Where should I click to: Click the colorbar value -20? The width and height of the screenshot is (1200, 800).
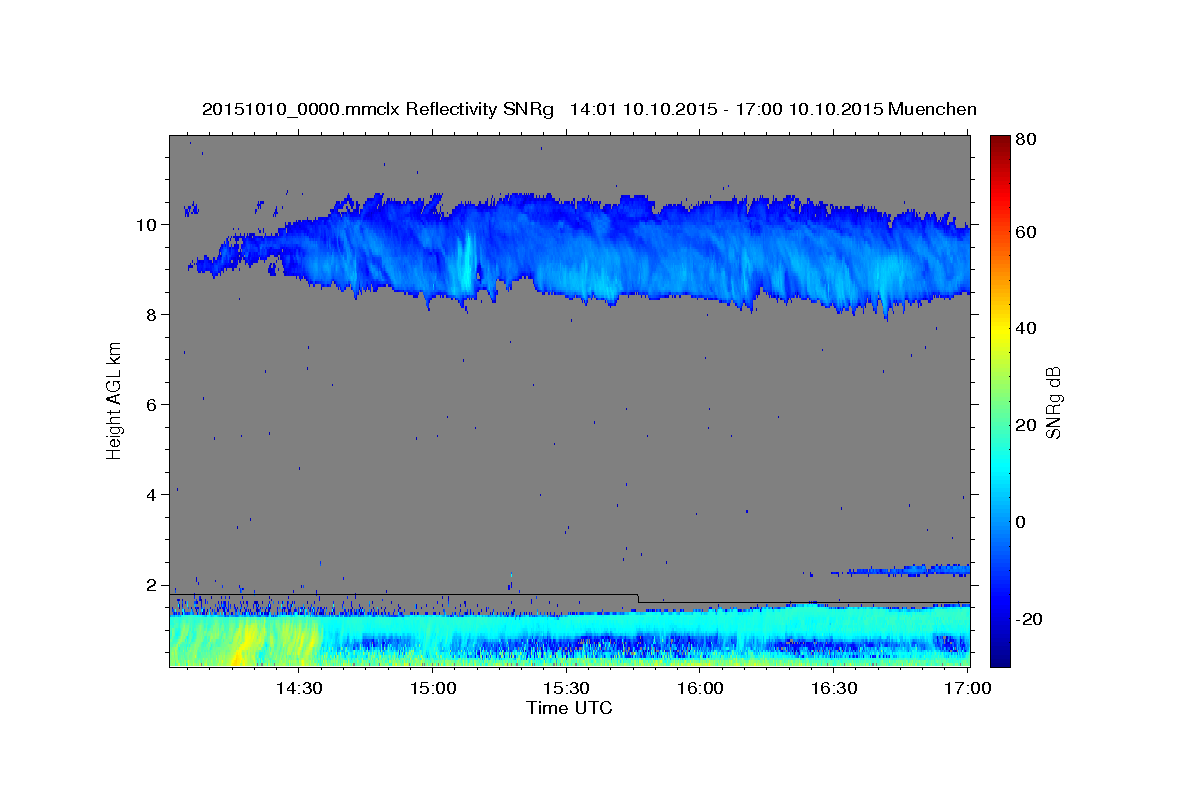click(1028, 619)
